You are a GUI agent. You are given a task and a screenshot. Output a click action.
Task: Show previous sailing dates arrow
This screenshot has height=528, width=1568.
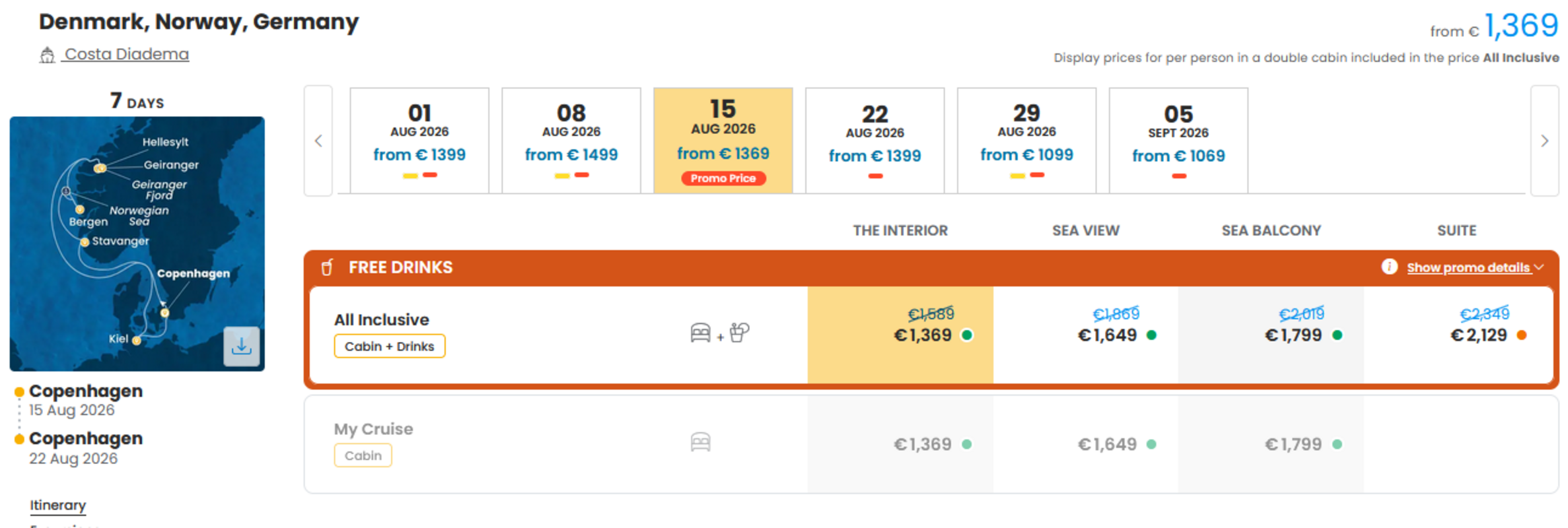tap(318, 141)
